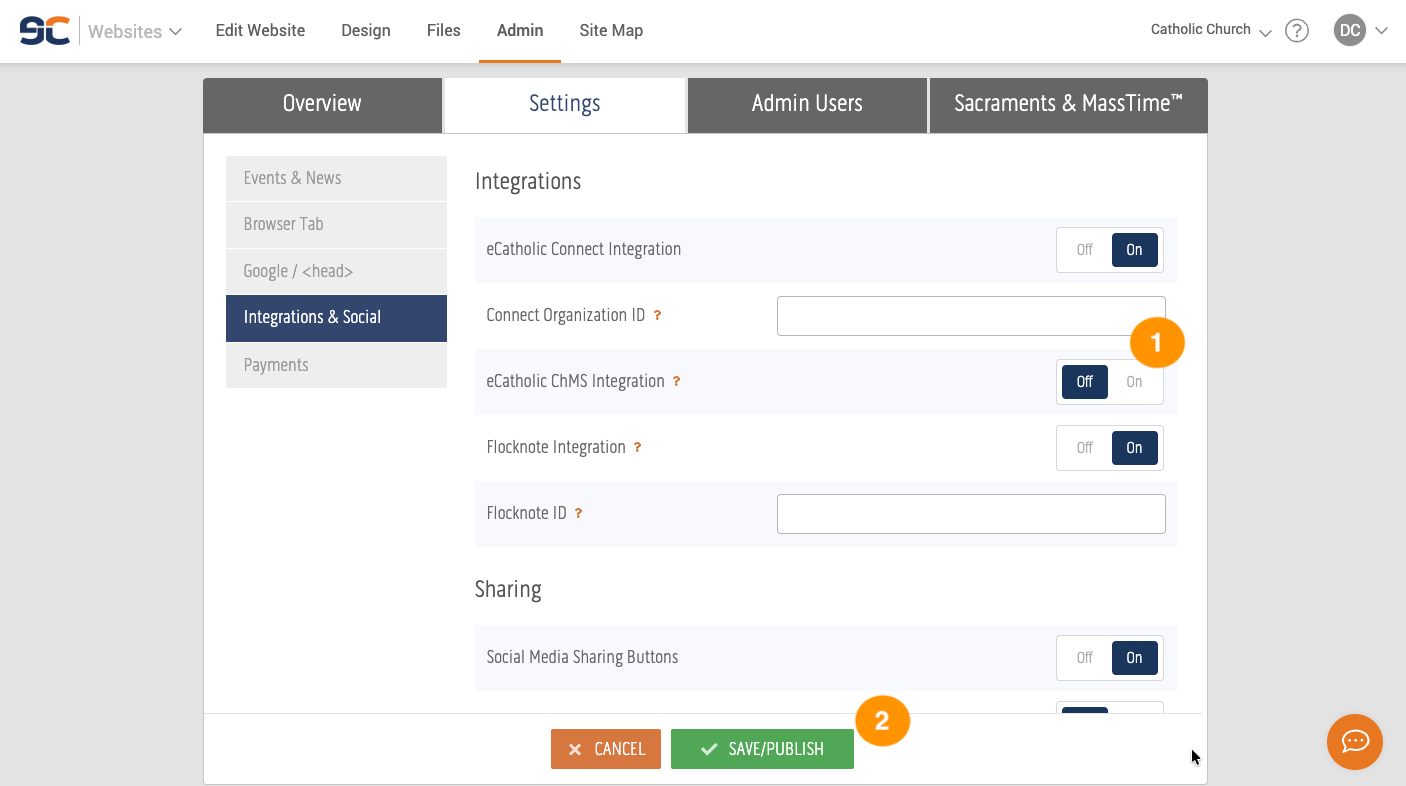Click the Save/Publish button
Viewport: 1406px width, 786px height.
[762, 749]
